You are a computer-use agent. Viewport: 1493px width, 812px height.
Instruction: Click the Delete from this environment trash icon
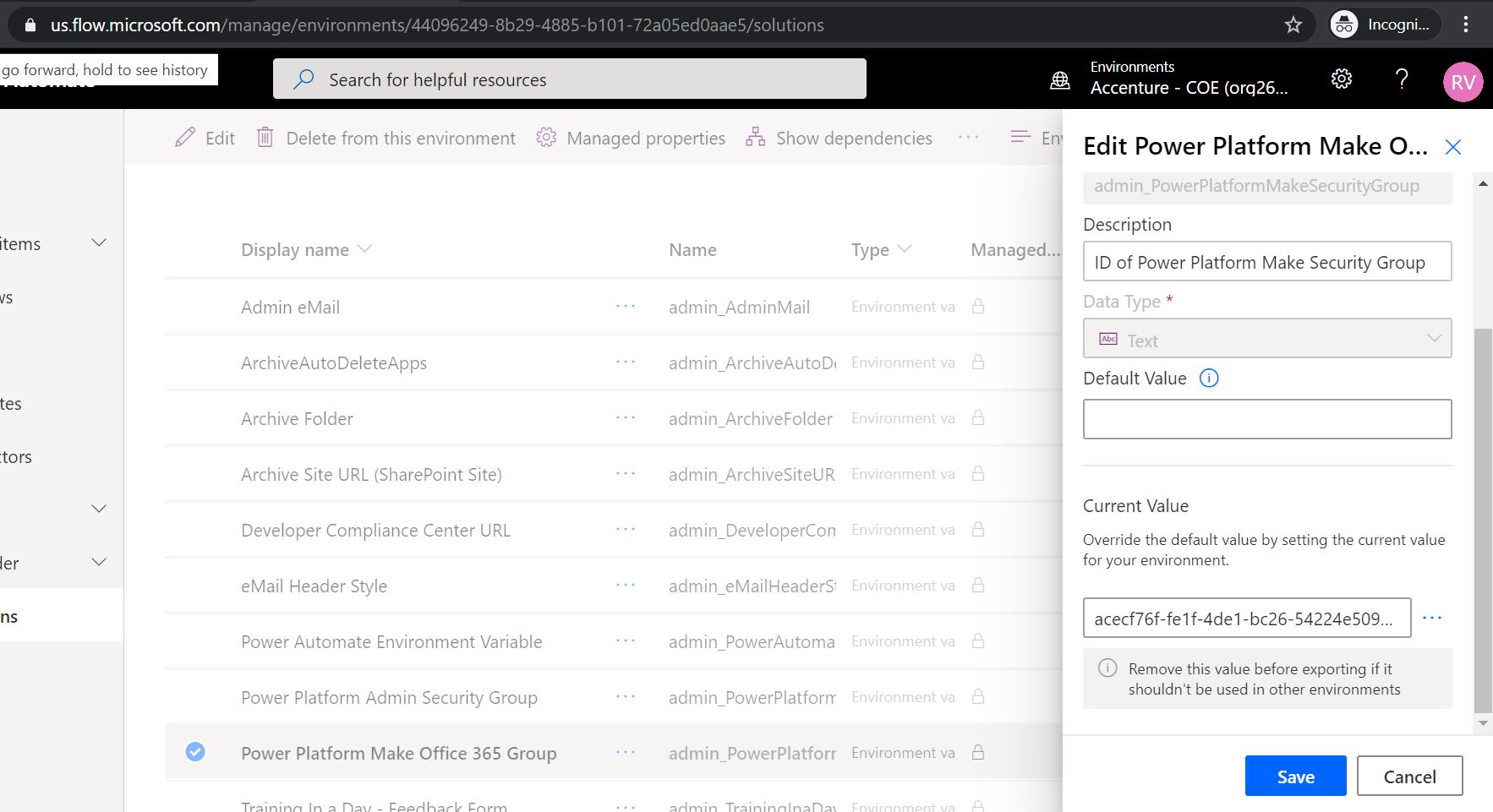click(x=264, y=136)
